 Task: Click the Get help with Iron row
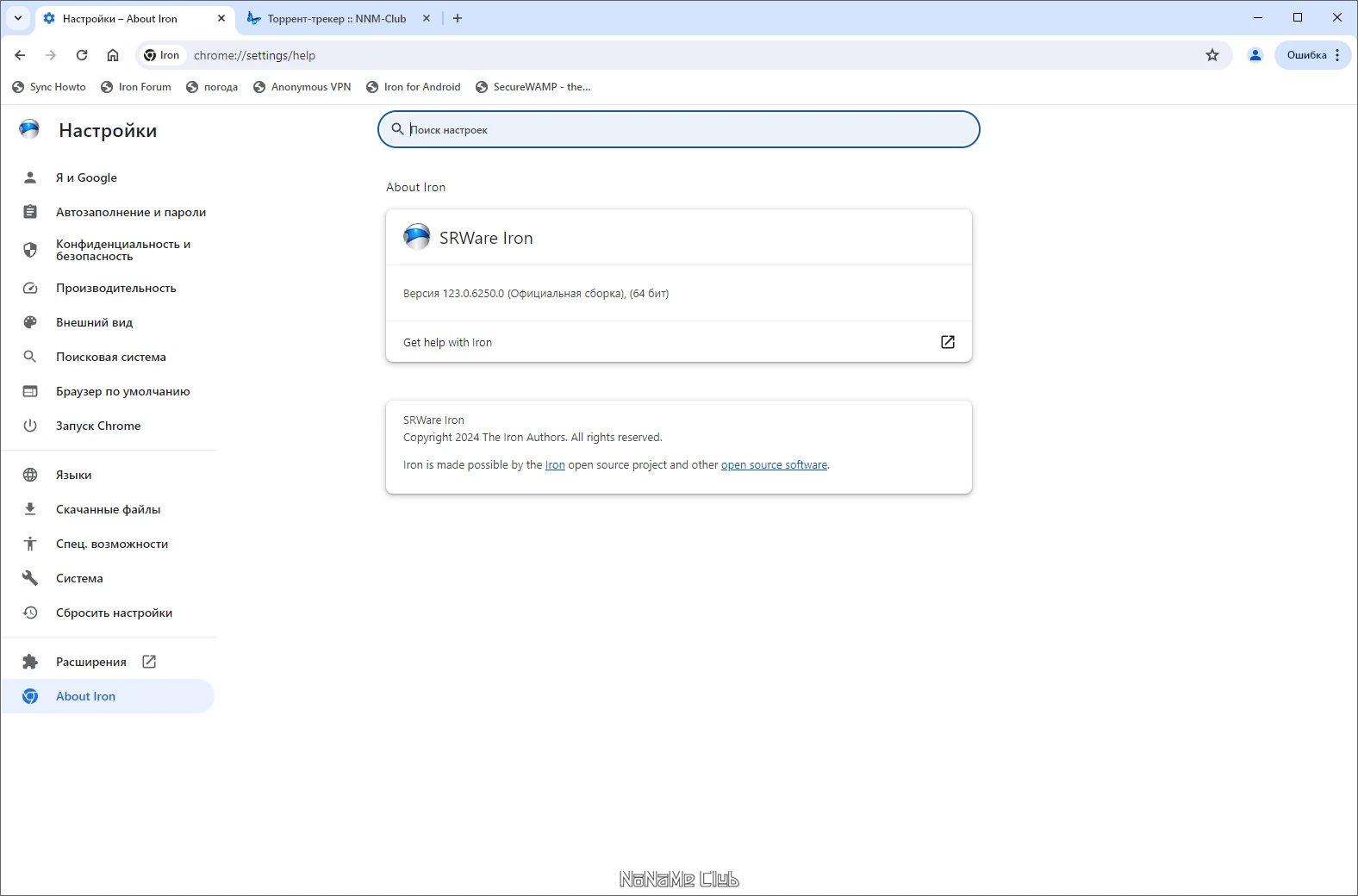pos(679,342)
